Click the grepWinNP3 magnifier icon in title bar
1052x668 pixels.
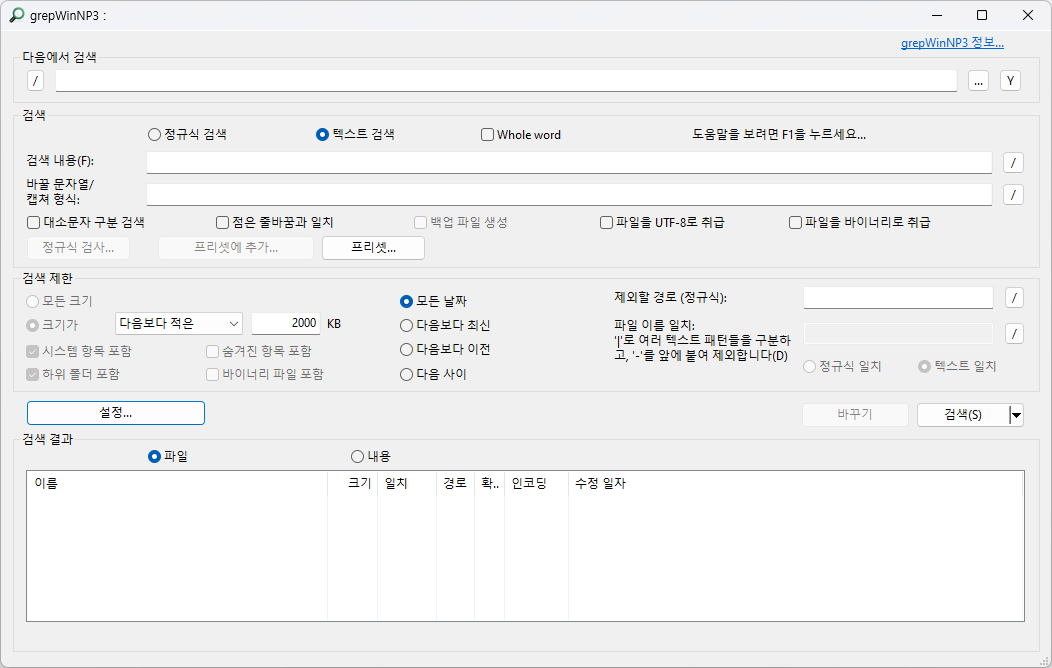click(17, 15)
